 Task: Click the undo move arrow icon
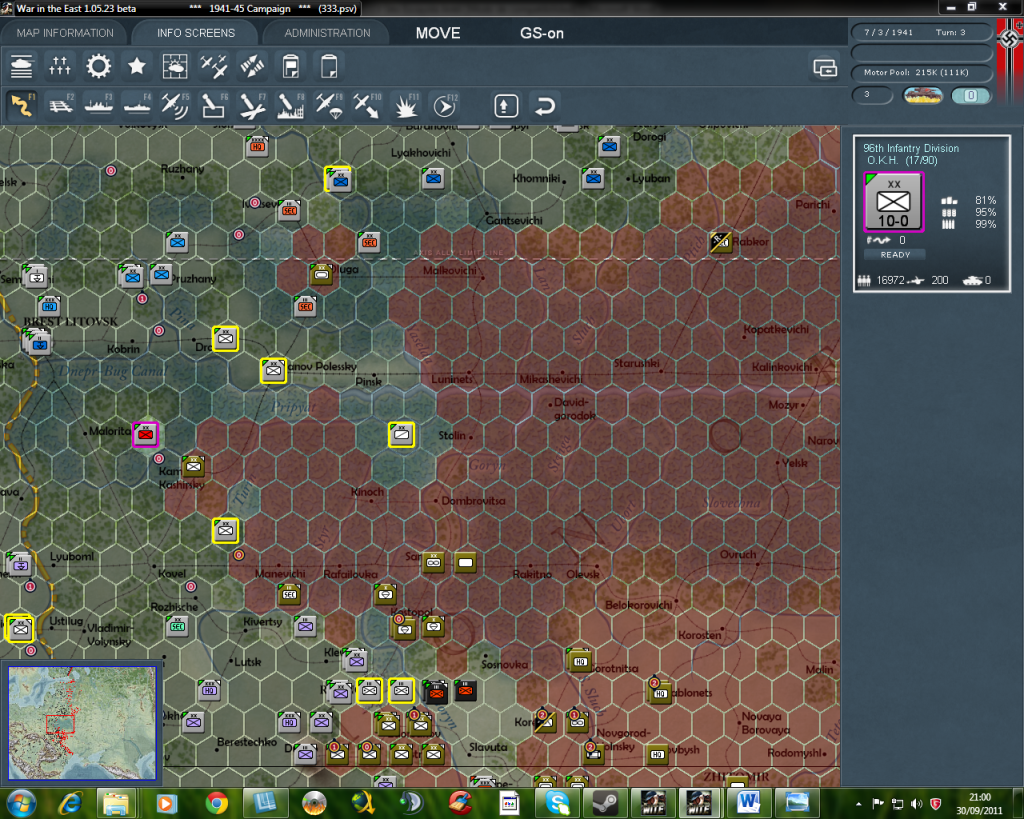click(545, 106)
